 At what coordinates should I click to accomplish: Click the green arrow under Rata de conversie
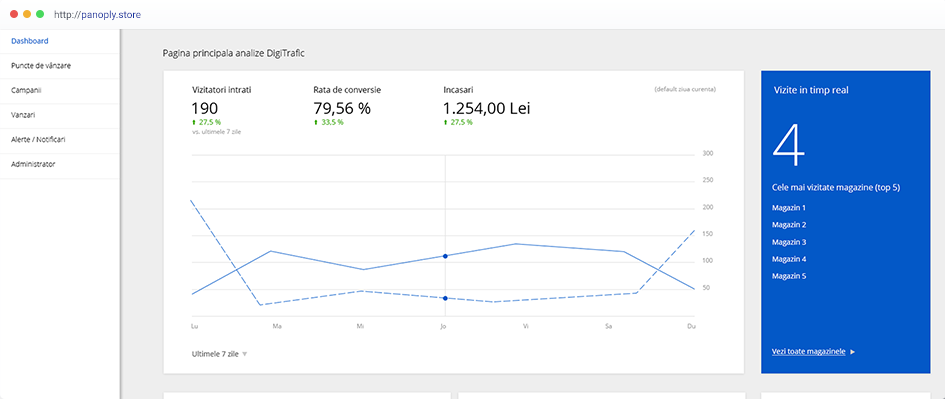(x=316, y=122)
